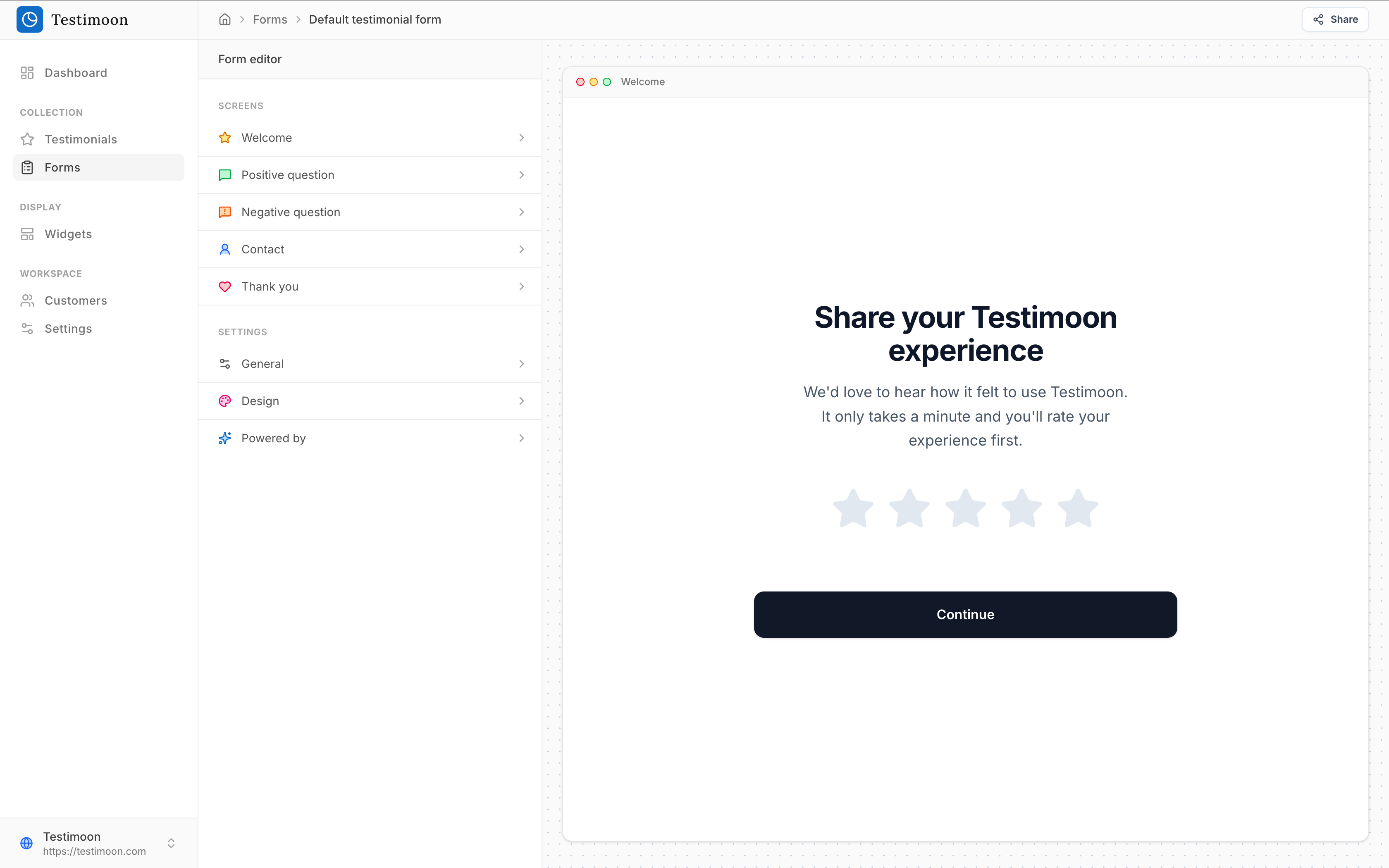The height and width of the screenshot is (868, 1389).
Task: Expand the Design settings row chevron
Action: (521, 401)
